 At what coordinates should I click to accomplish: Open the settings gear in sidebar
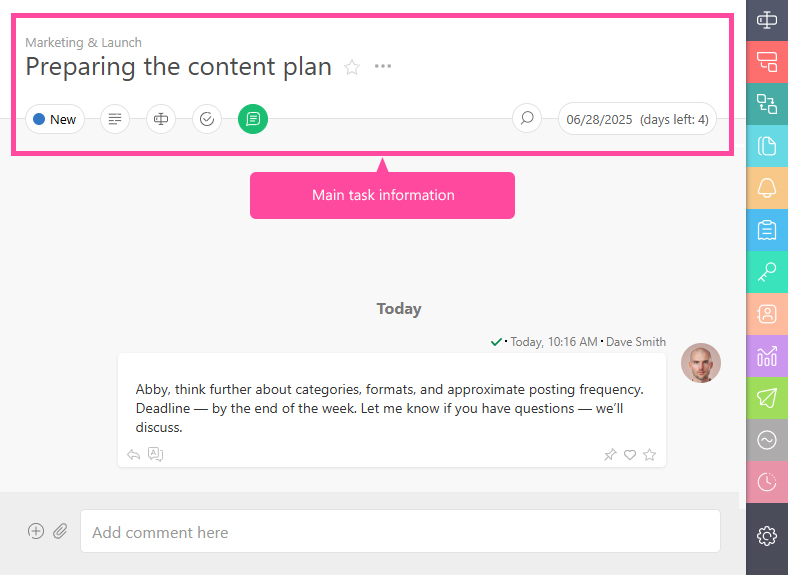pyautogui.click(x=767, y=536)
